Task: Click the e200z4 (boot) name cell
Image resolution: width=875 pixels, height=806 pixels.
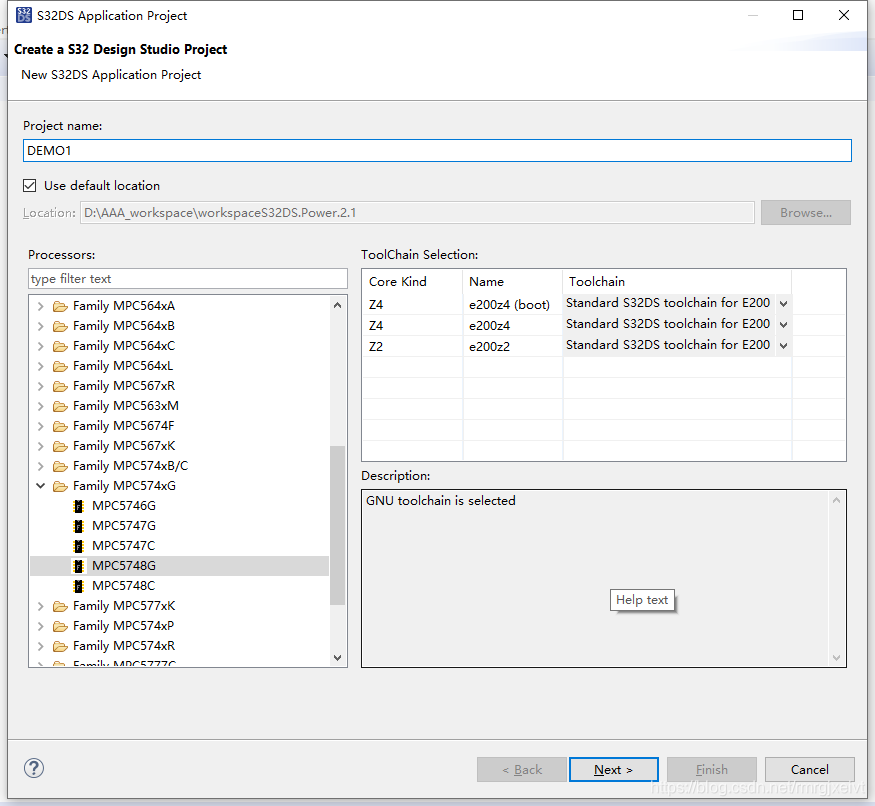Action: tap(509, 305)
